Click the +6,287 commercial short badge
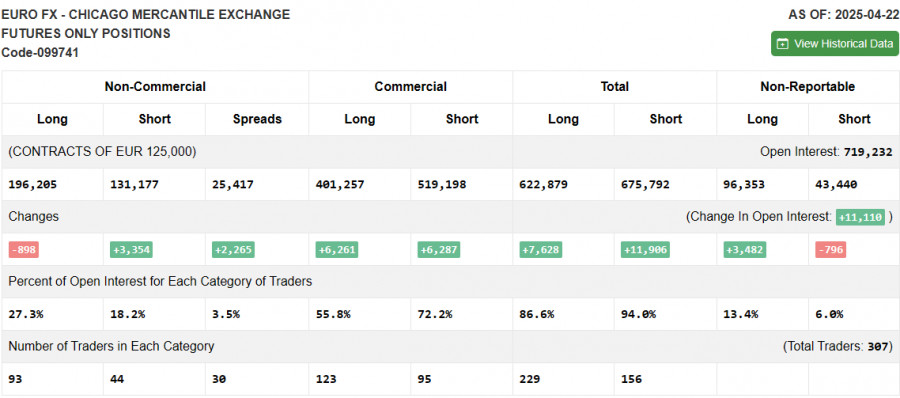Image resolution: width=900 pixels, height=398 pixels. pos(439,250)
